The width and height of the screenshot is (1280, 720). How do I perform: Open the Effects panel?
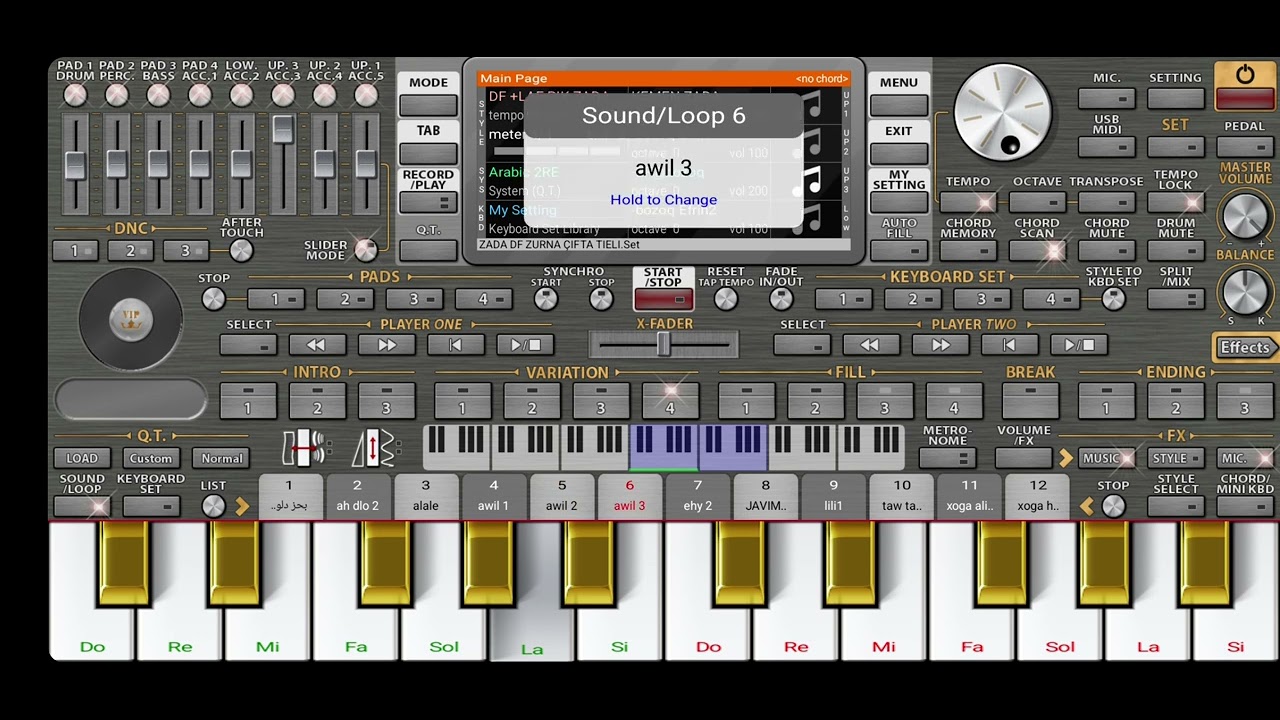1245,347
